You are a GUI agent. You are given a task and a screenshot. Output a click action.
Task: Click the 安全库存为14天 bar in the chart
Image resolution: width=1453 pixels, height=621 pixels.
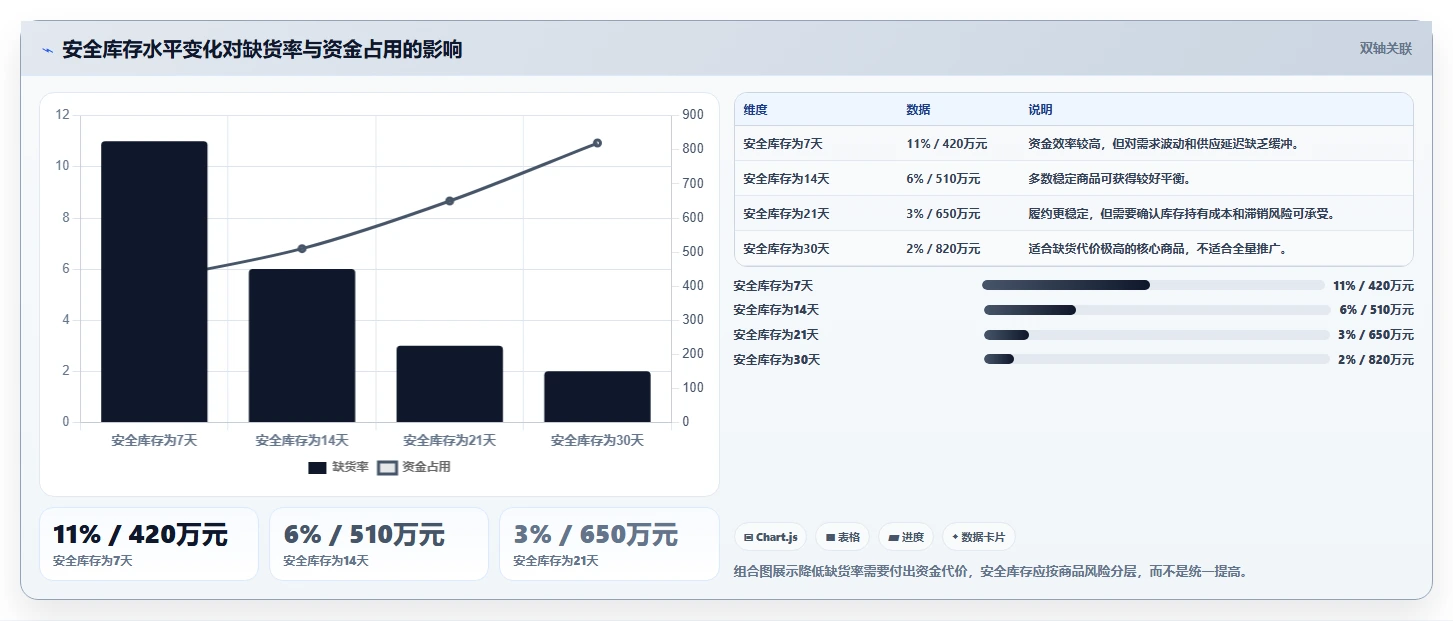click(x=302, y=346)
